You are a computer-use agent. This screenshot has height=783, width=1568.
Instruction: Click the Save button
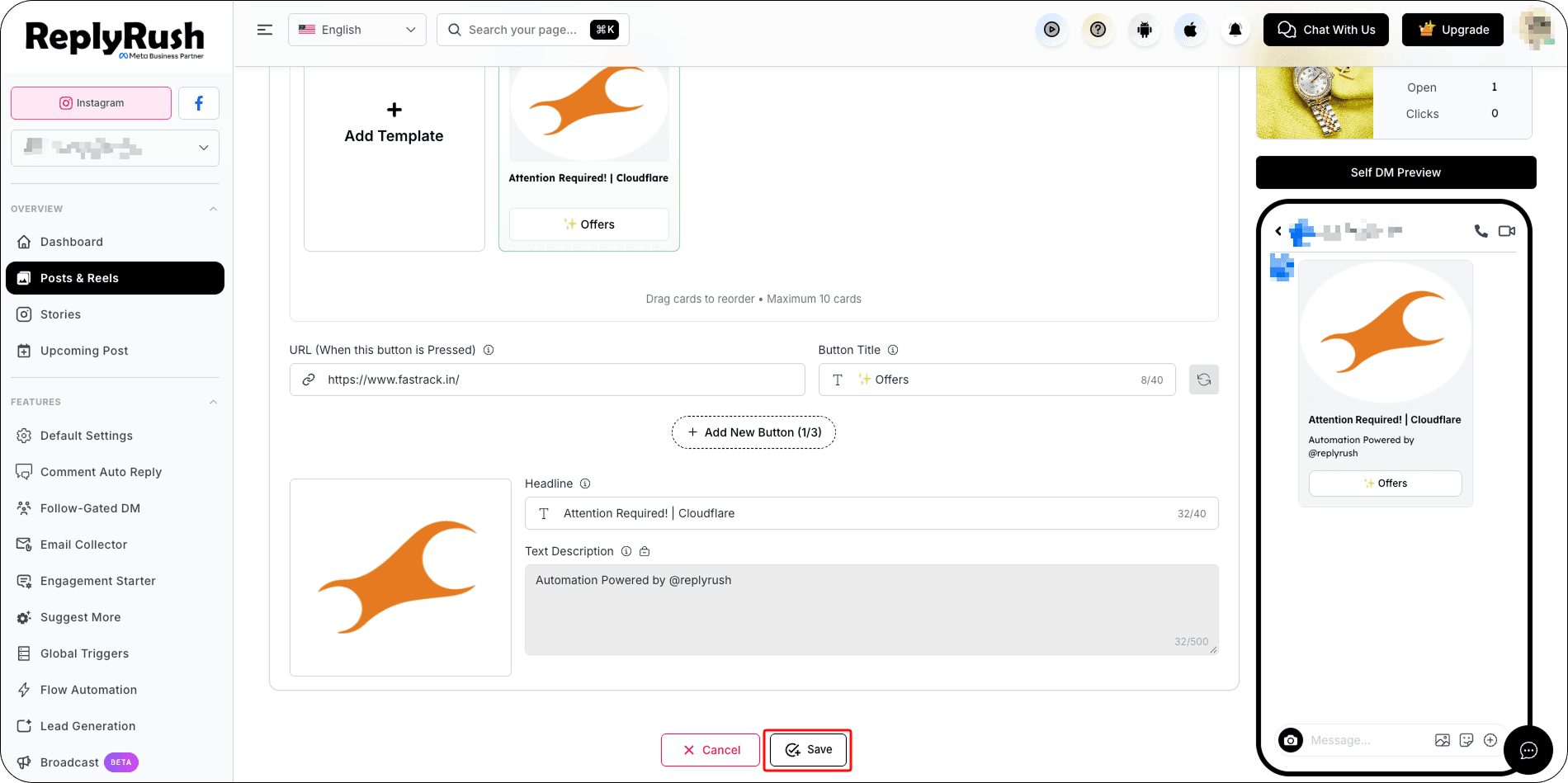tap(808, 750)
